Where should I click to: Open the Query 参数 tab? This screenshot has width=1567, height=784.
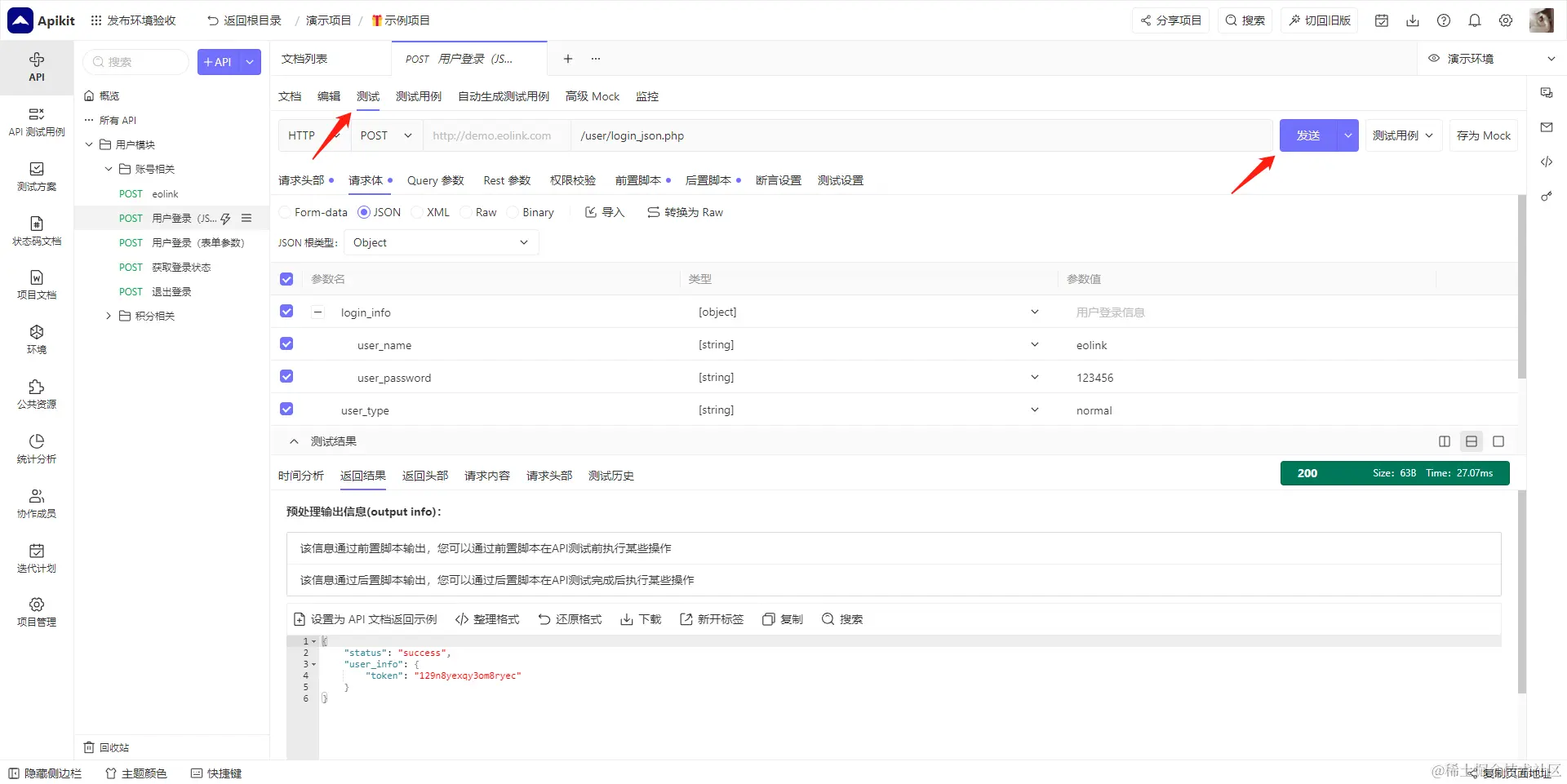436,180
